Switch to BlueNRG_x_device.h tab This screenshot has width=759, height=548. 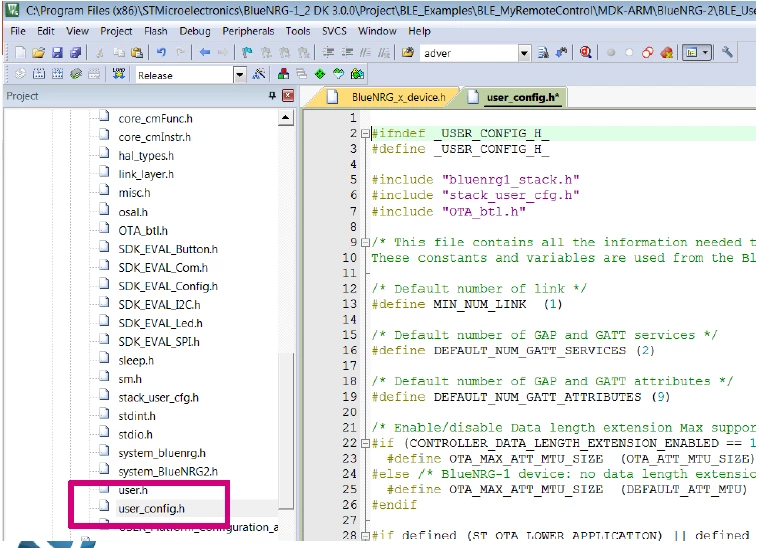[x=385, y=97]
